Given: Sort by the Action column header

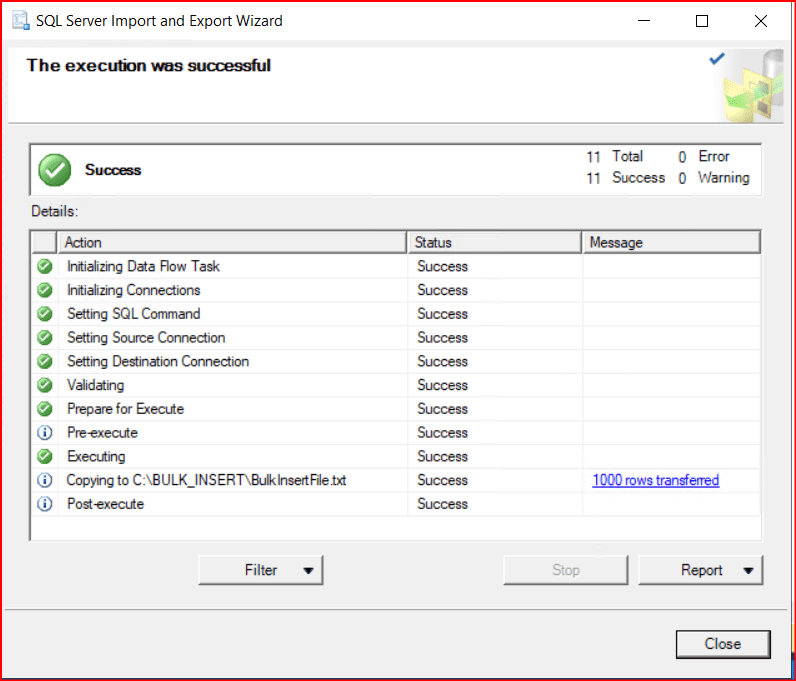Looking at the screenshot, I should pos(234,242).
